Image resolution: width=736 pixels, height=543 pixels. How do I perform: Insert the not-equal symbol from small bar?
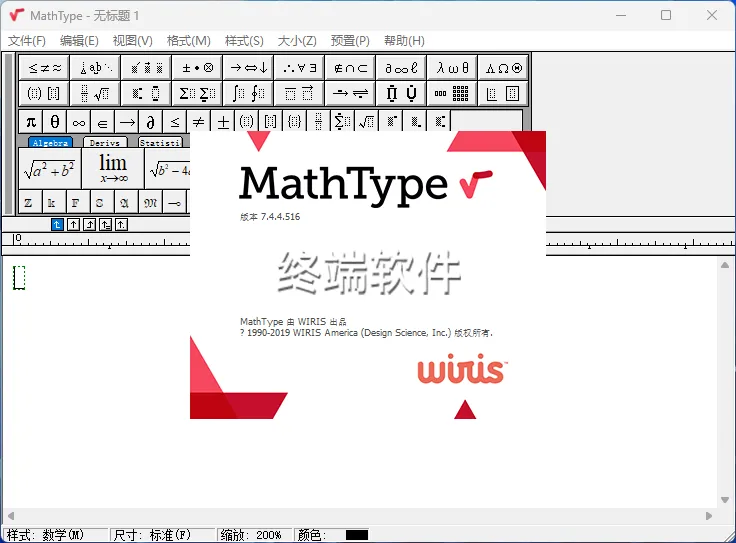point(199,122)
